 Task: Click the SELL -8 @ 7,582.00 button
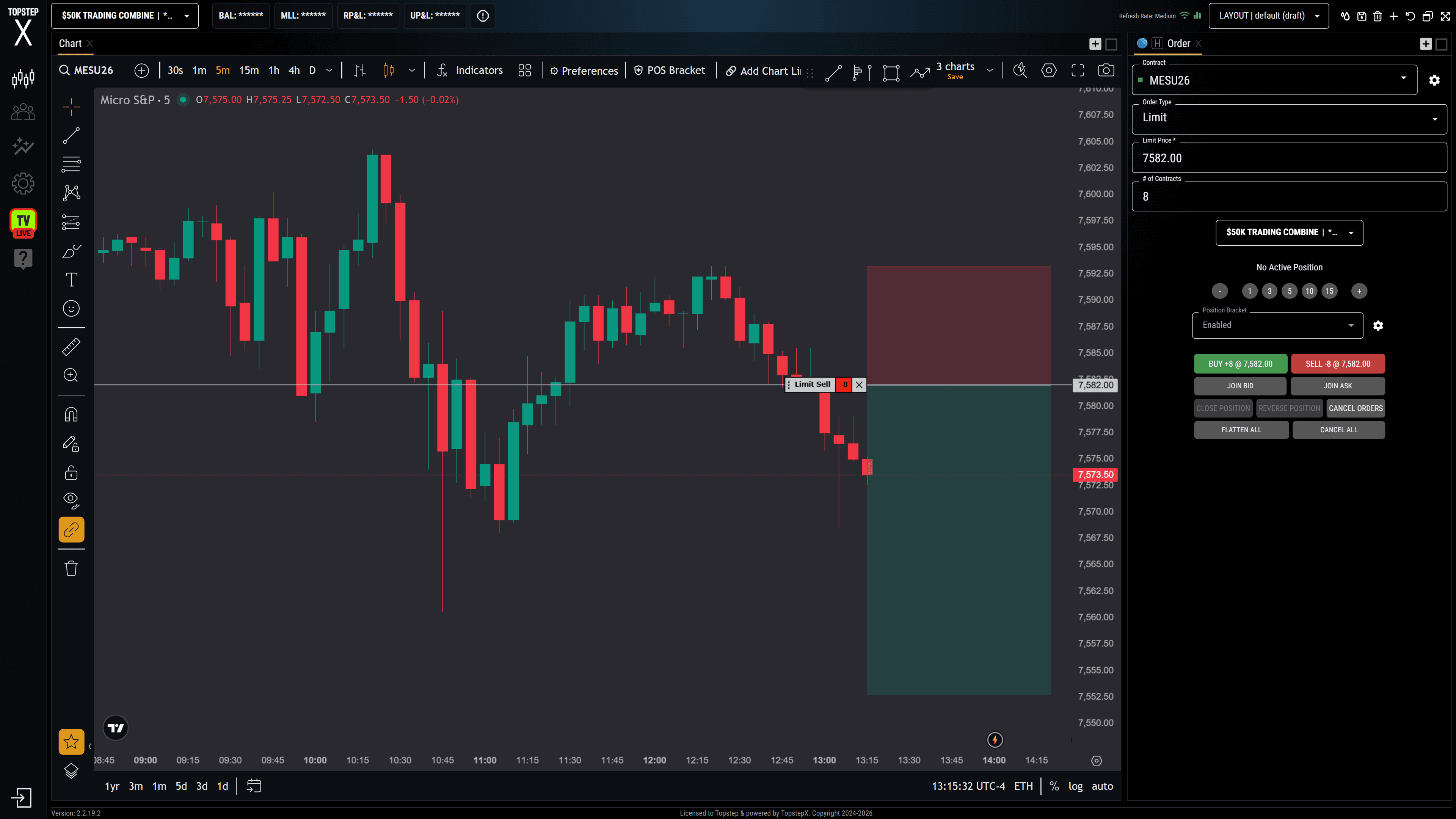[x=1338, y=364]
